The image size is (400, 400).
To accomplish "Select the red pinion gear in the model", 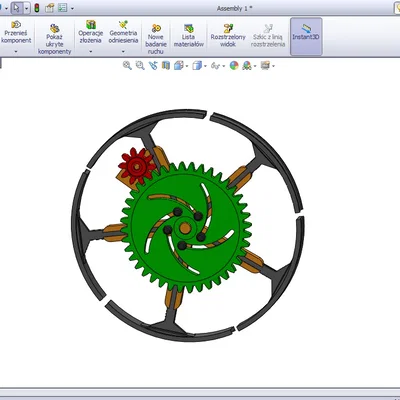I will [x=136, y=165].
